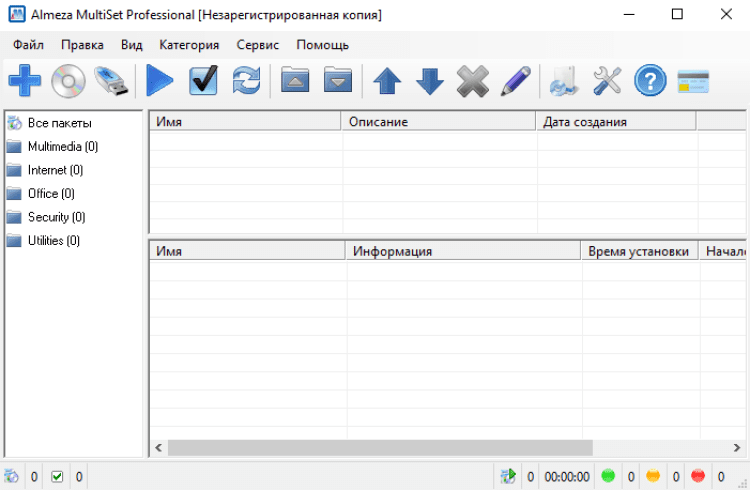Click the horizontal scrollbar right arrow
Viewport: 750px width, 490px height.
click(737, 448)
